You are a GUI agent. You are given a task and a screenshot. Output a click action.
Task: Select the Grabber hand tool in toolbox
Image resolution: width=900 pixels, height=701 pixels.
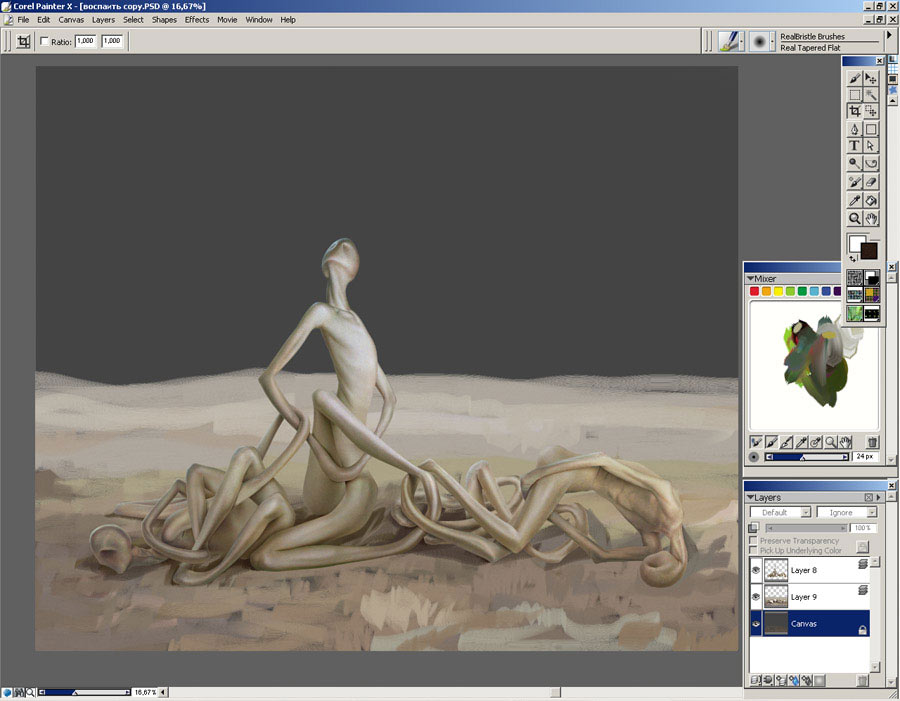click(871, 218)
